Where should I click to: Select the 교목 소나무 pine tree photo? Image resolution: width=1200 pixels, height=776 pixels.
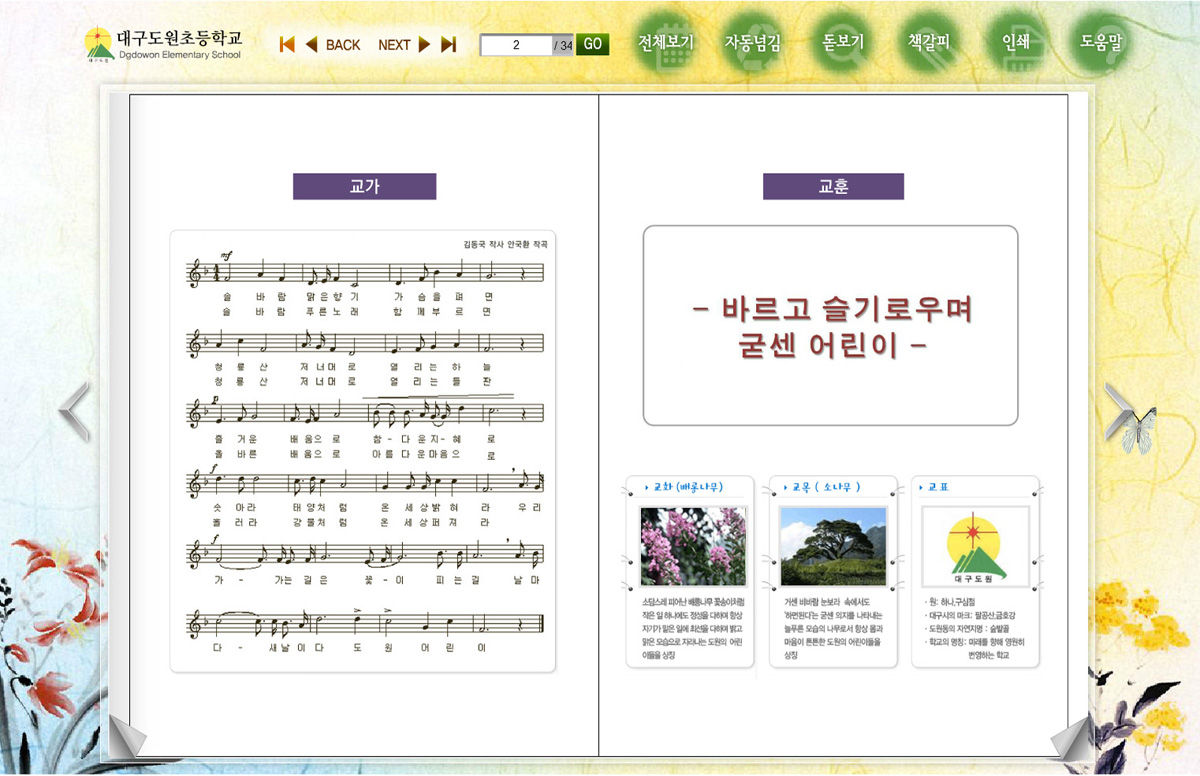(832, 546)
